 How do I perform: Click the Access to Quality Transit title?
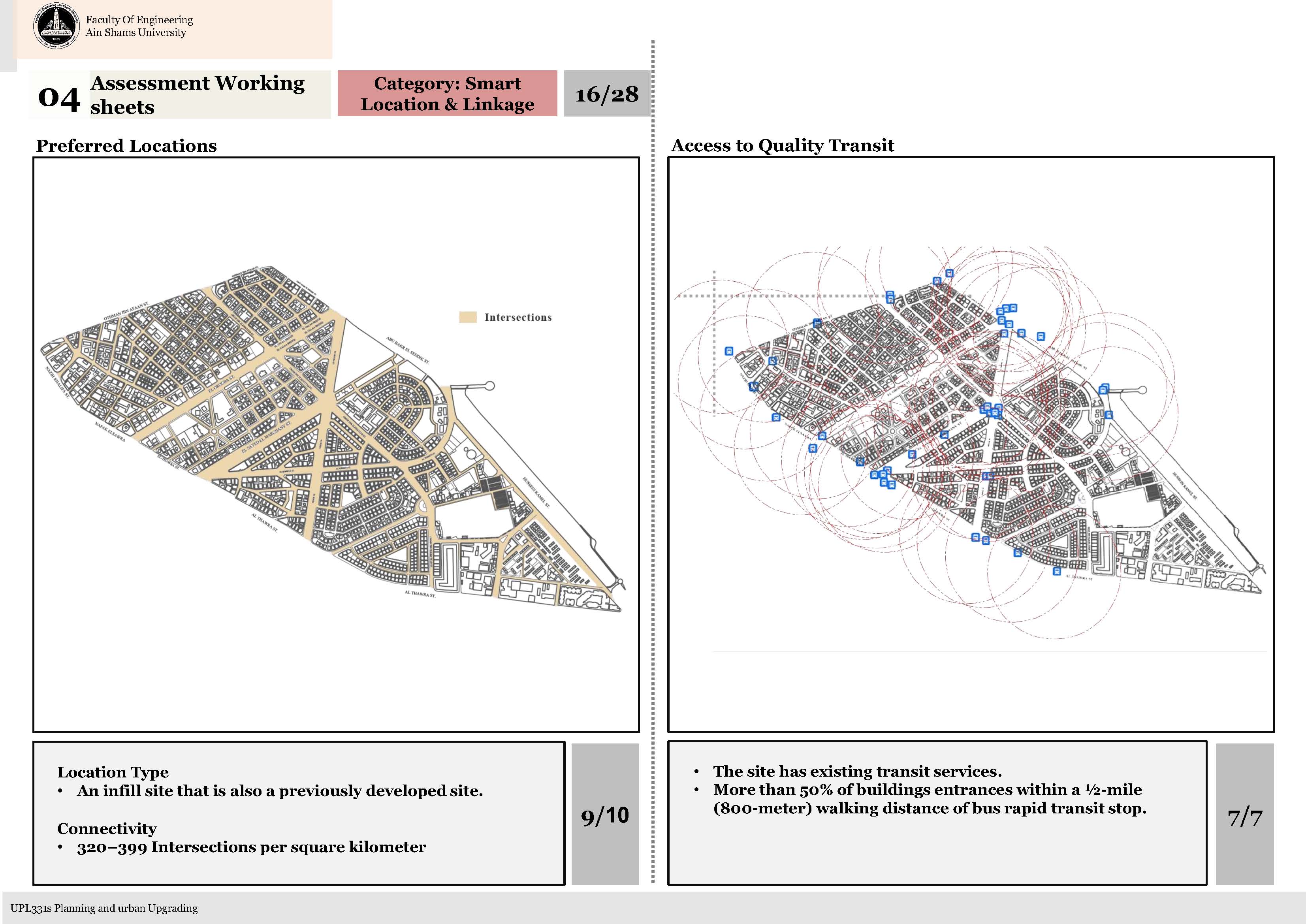click(x=782, y=146)
